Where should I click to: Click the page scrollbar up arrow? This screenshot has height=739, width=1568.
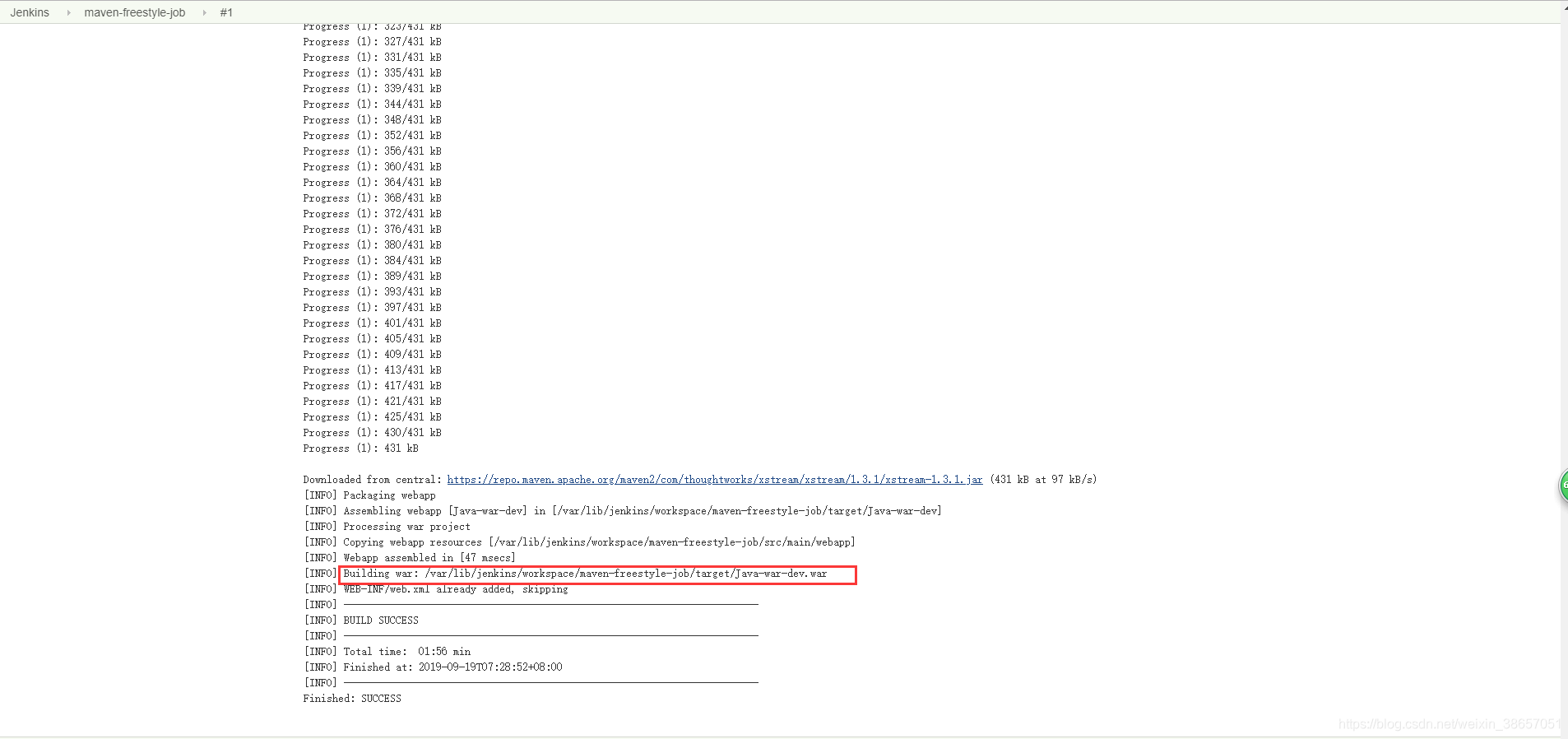pos(1564,6)
